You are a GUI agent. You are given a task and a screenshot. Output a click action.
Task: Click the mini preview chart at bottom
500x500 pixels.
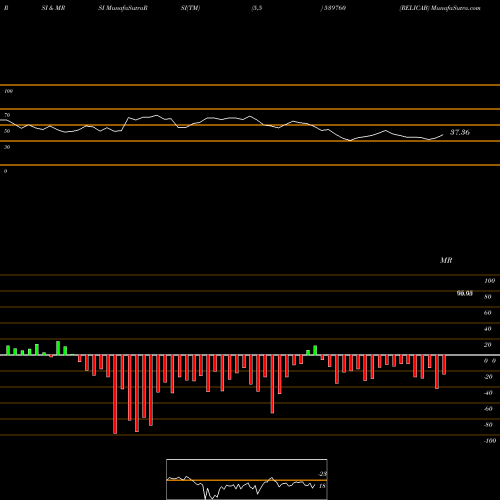coord(247,479)
